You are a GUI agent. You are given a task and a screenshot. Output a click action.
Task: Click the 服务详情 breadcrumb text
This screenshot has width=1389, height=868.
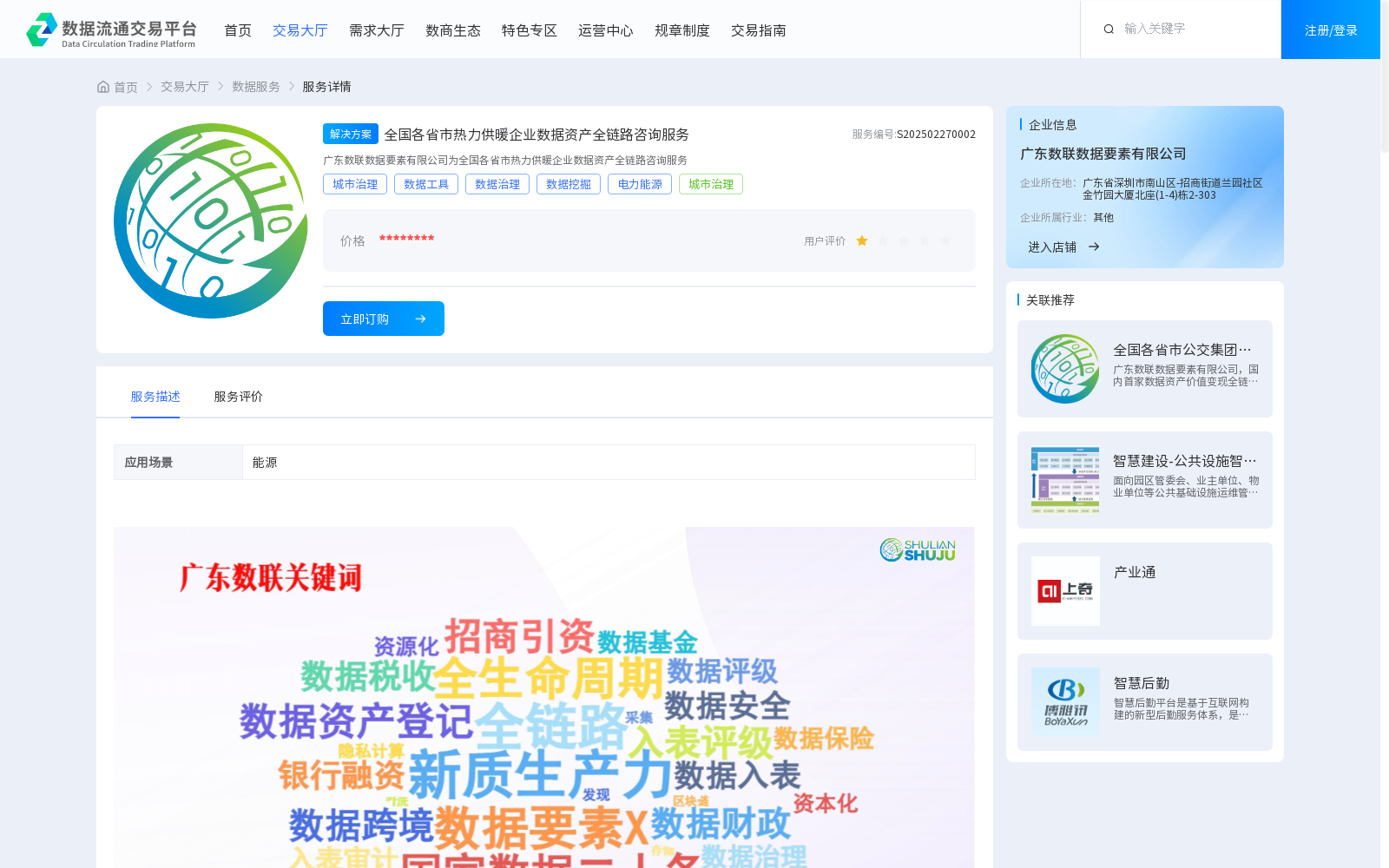tap(326, 87)
